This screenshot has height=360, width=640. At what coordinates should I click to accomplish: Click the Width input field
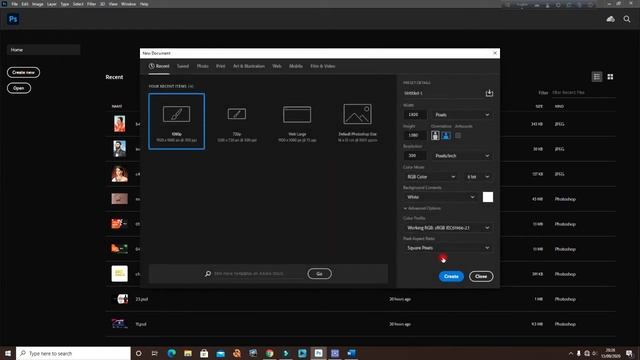click(415, 115)
